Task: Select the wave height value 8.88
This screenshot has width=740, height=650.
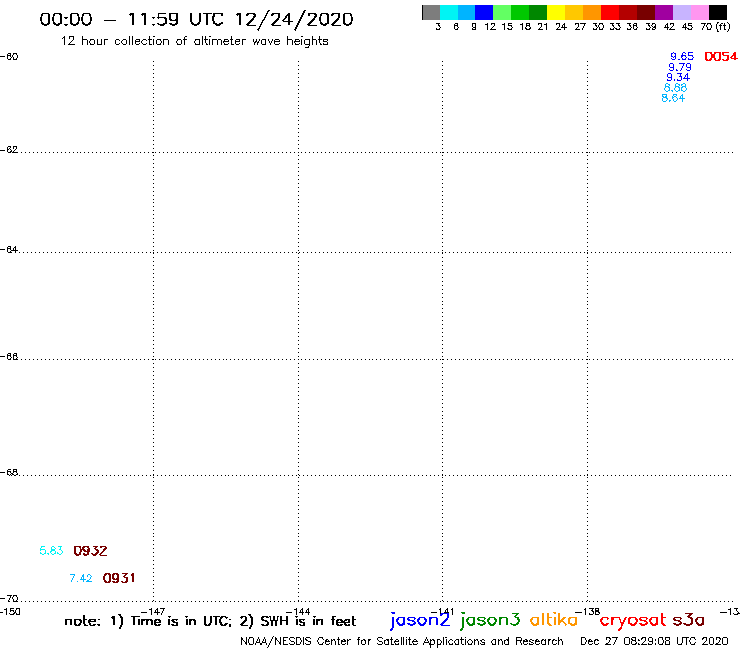Action: pyautogui.click(x=675, y=88)
